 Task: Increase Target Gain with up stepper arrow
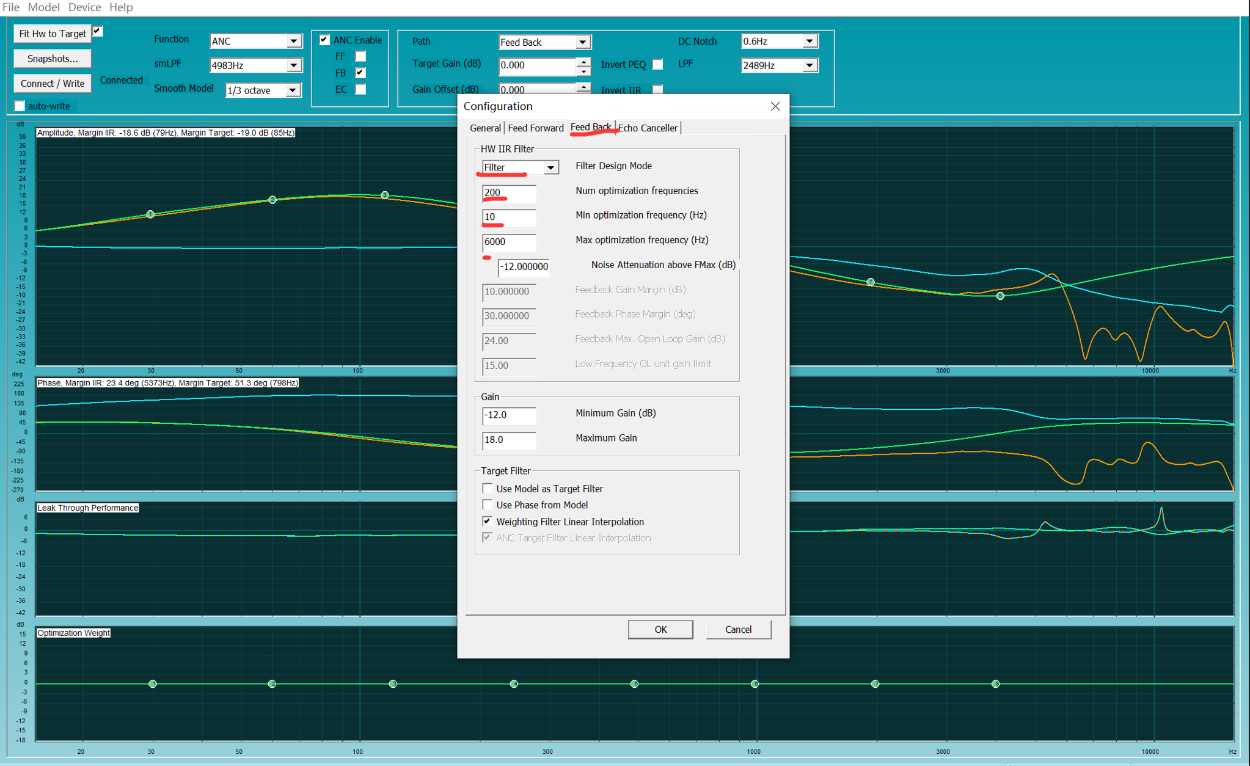[x=583, y=61]
